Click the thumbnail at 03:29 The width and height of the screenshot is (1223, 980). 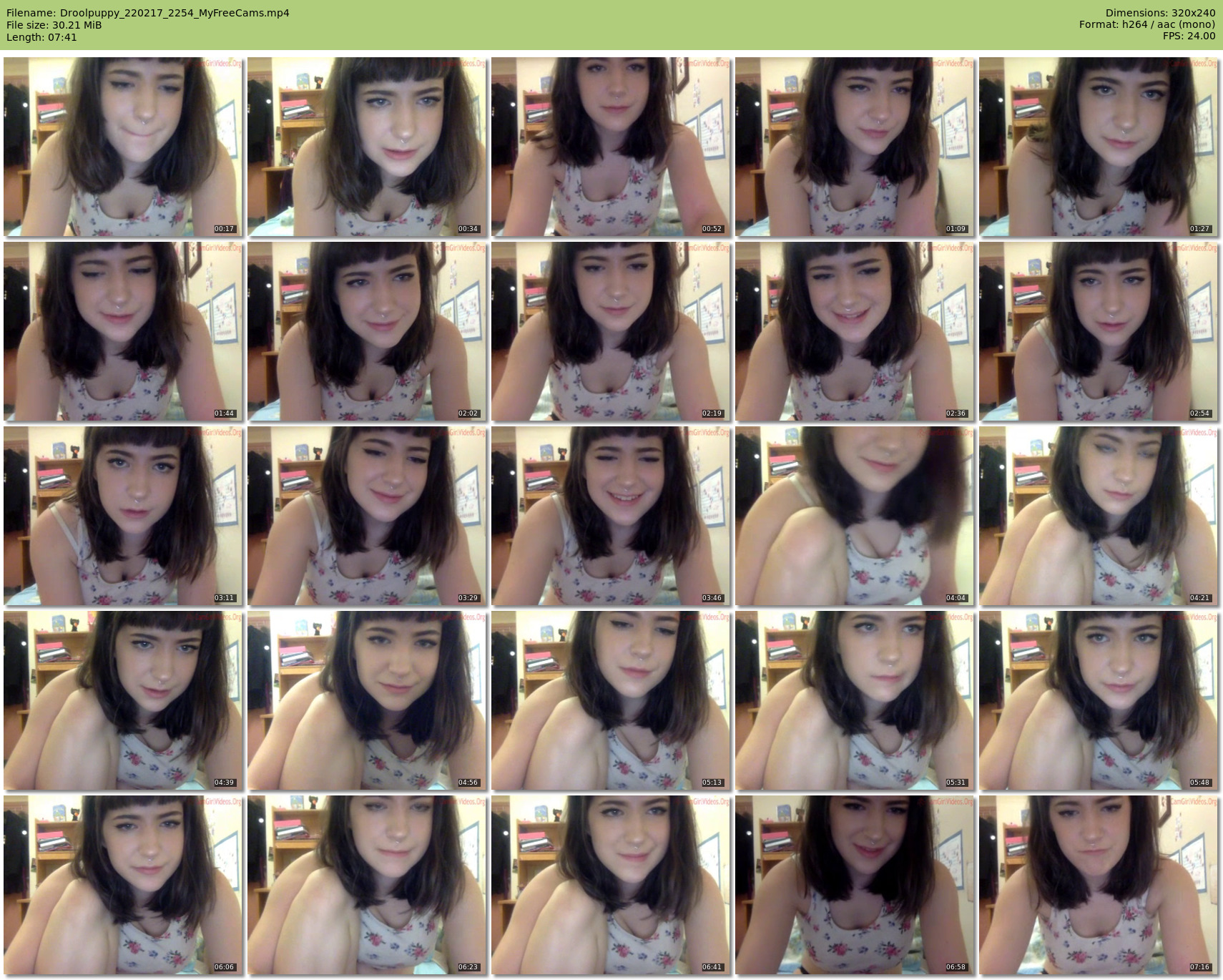(x=367, y=516)
